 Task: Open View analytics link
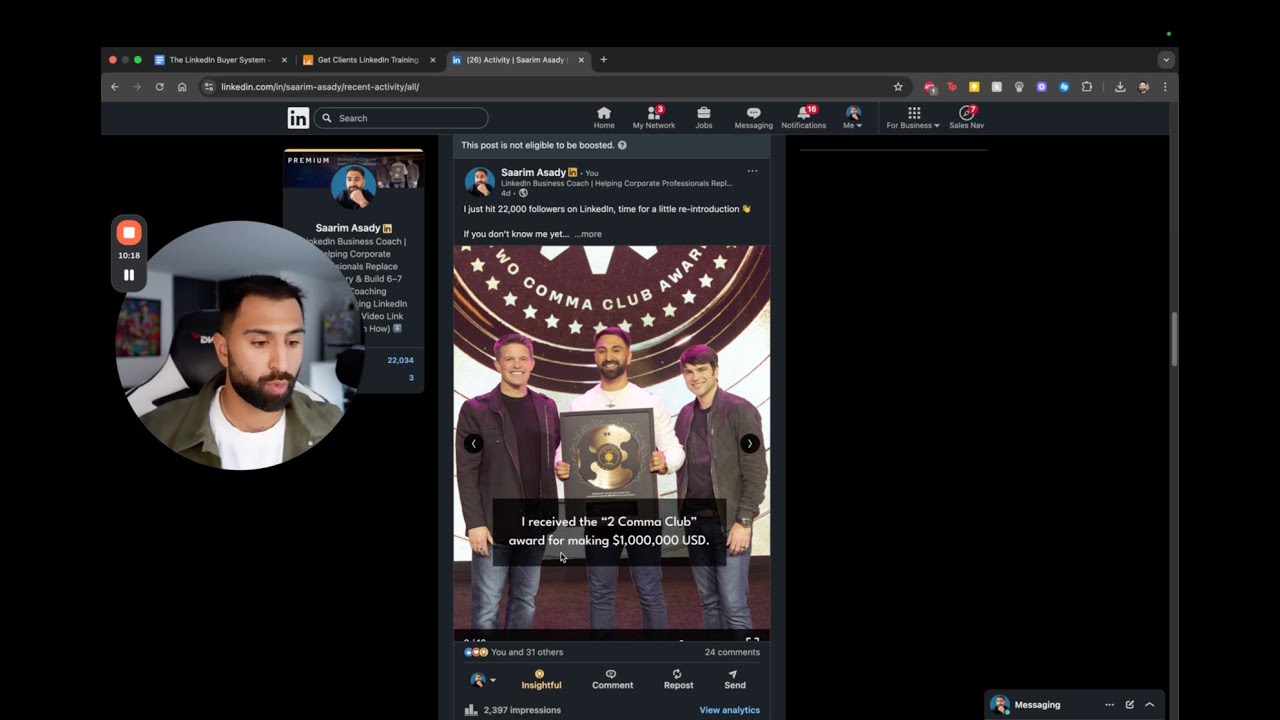coord(729,710)
